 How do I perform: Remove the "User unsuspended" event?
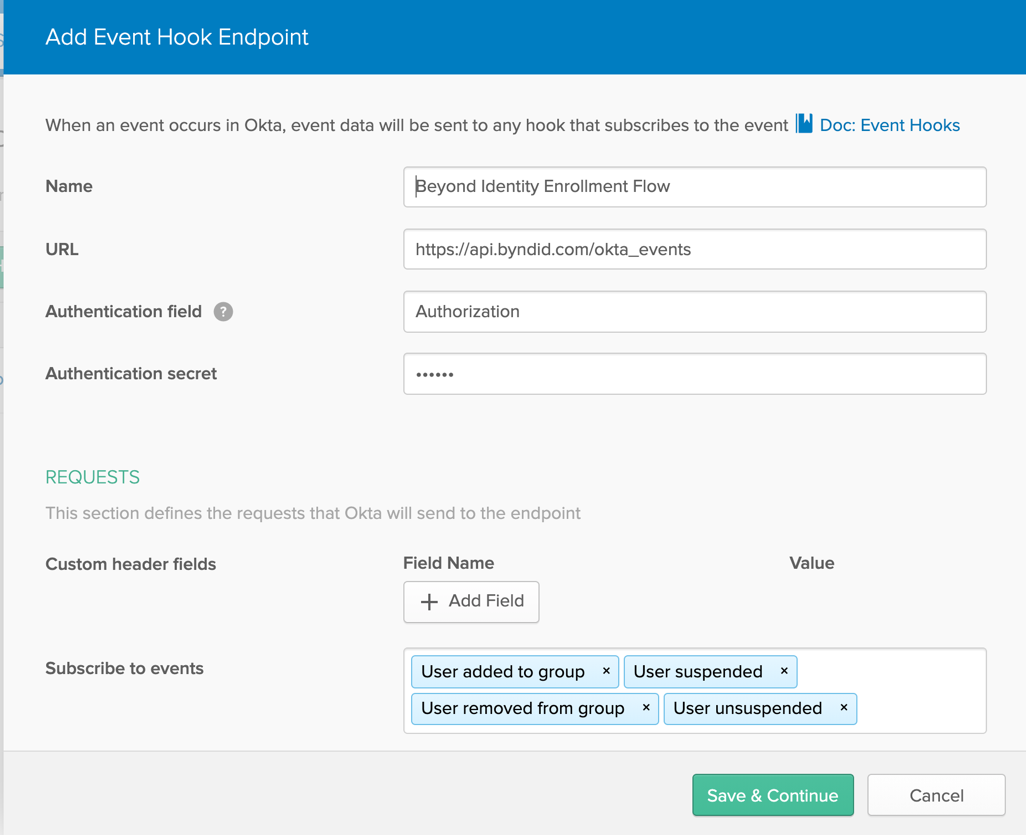(x=844, y=708)
